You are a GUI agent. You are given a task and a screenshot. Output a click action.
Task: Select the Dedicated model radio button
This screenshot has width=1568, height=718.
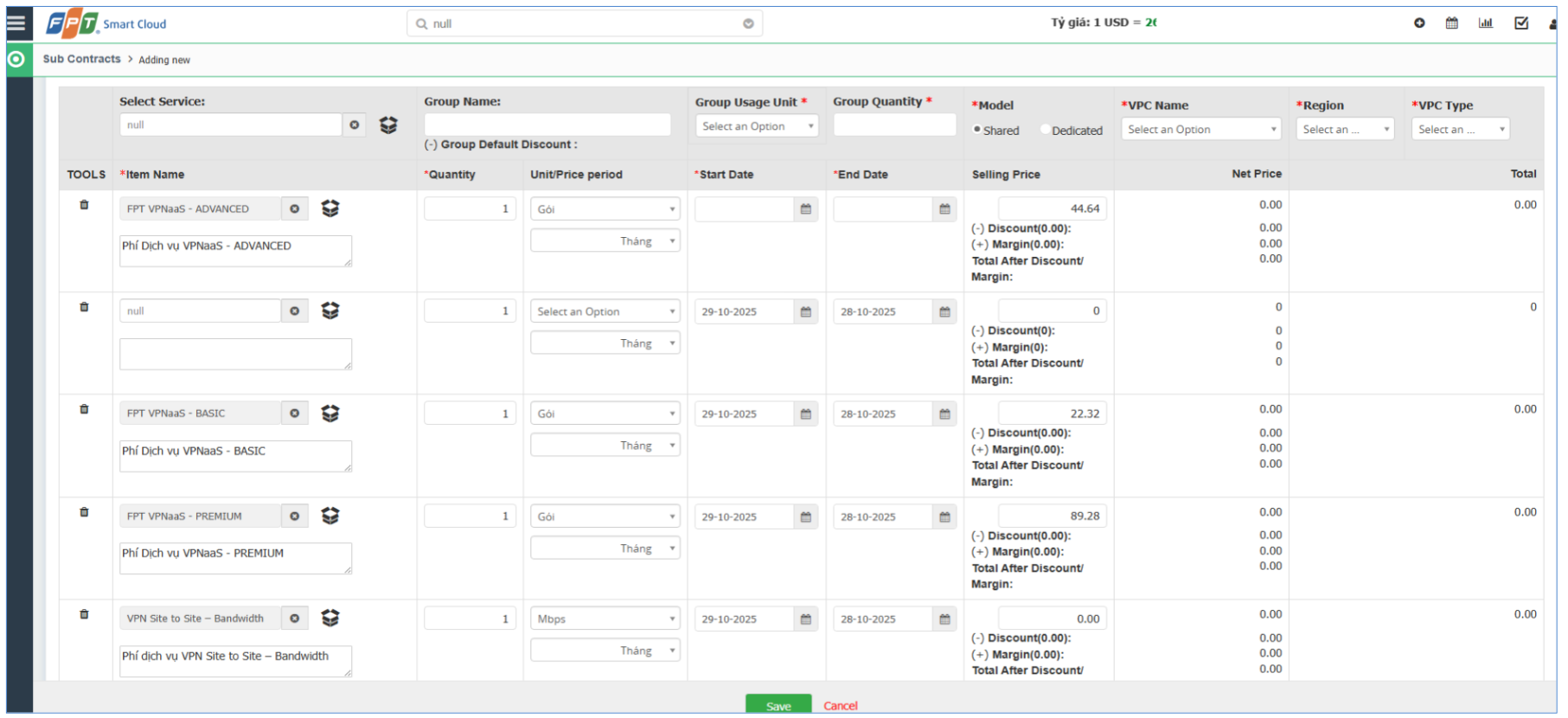[1046, 130]
